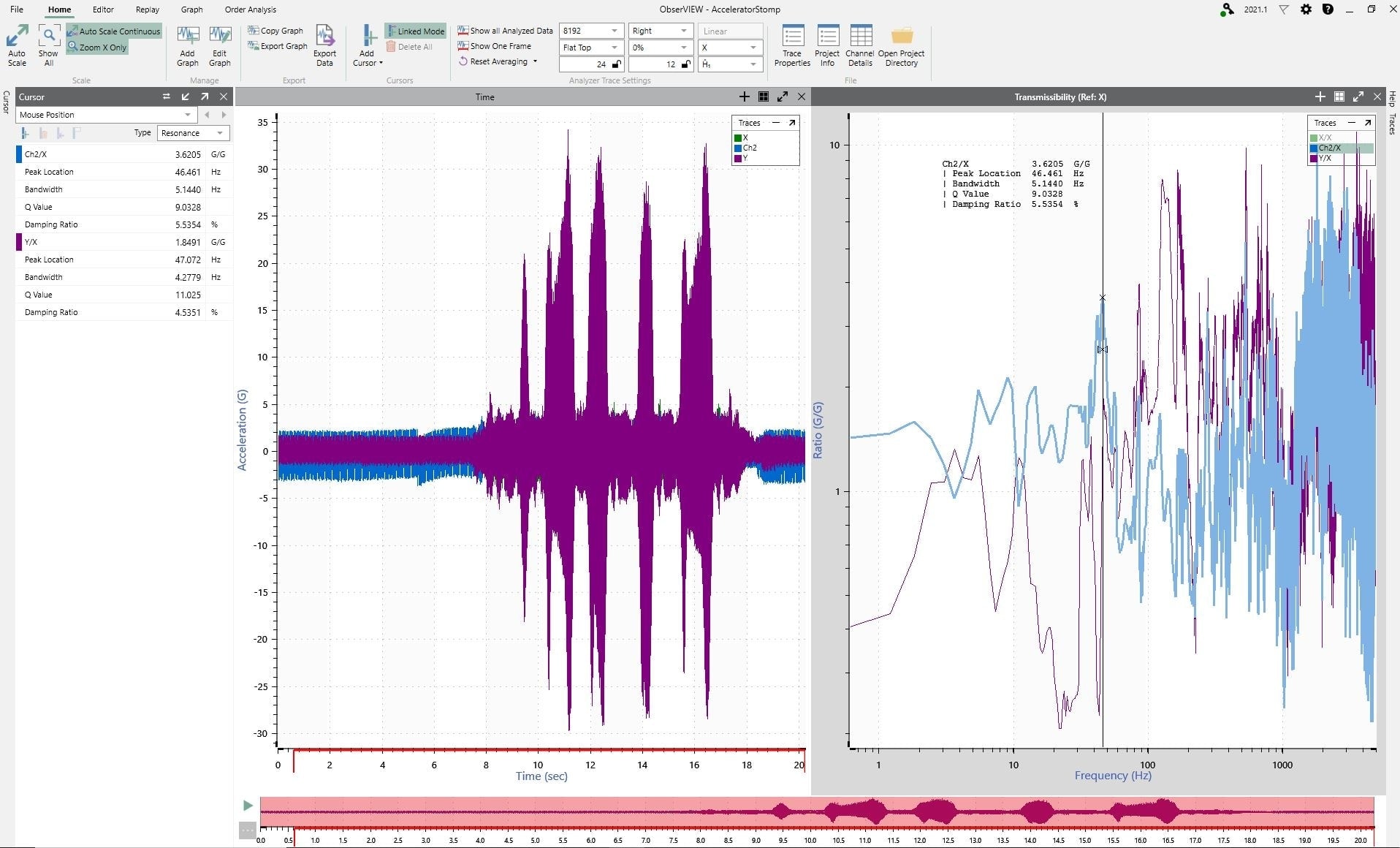Open Channel Details

tap(860, 46)
